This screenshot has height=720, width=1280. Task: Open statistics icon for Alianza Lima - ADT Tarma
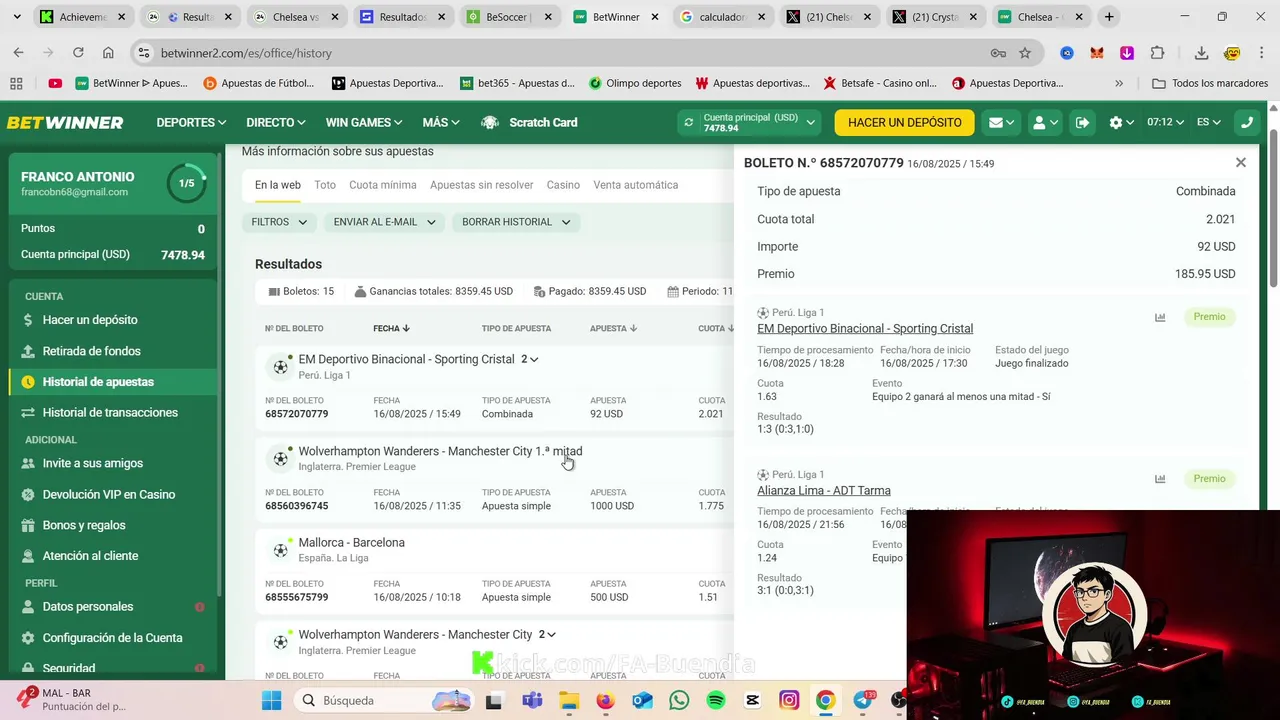[x=1160, y=479]
